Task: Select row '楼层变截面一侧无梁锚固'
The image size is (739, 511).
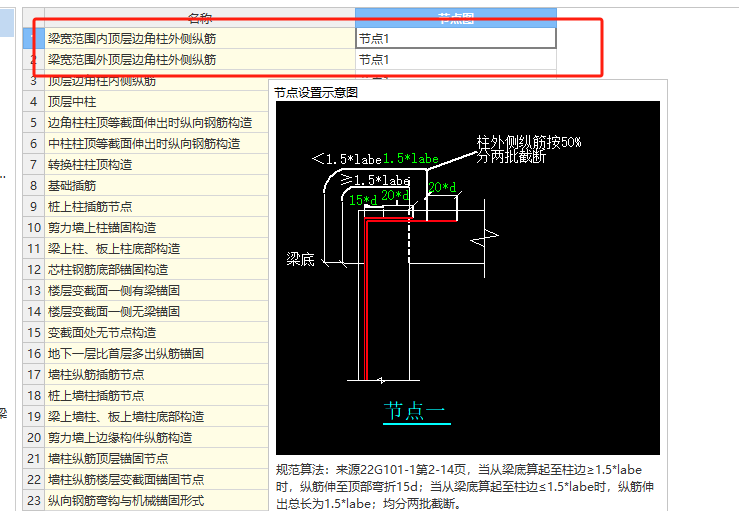Action: pyautogui.click(x=156, y=312)
